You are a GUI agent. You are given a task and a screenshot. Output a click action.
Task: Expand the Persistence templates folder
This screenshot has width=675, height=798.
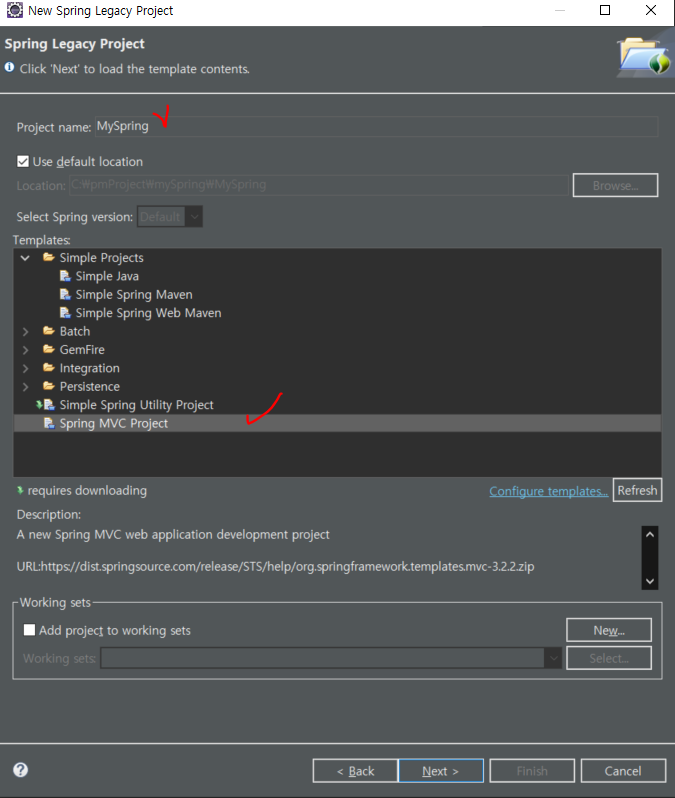tap(25, 387)
